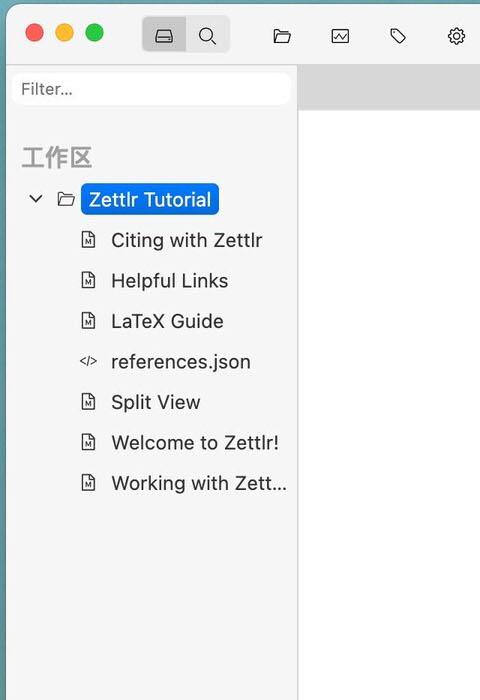
Task: Open the workspace folder toolbar icon
Action: (x=282, y=36)
